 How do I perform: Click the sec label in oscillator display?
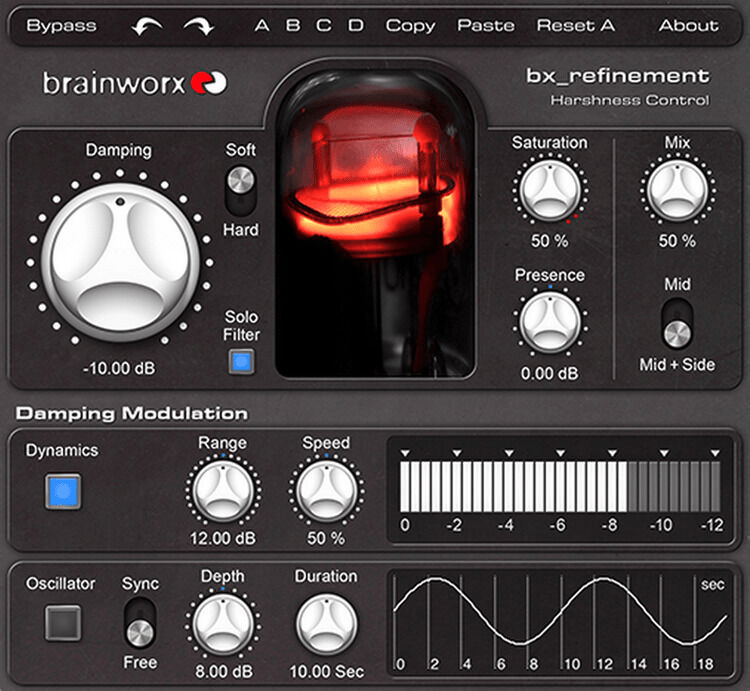pyautogui.click(x=713, y=585)
